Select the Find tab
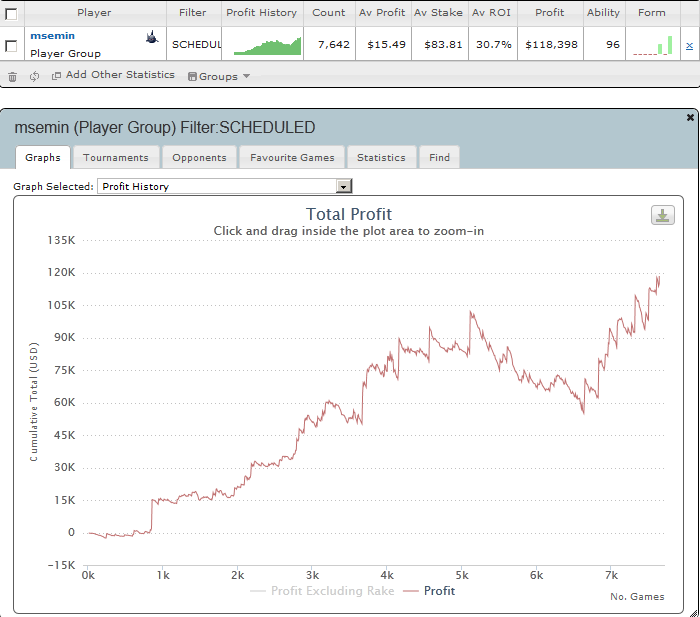This screenshot has width=700, height=617. (439, 158)
